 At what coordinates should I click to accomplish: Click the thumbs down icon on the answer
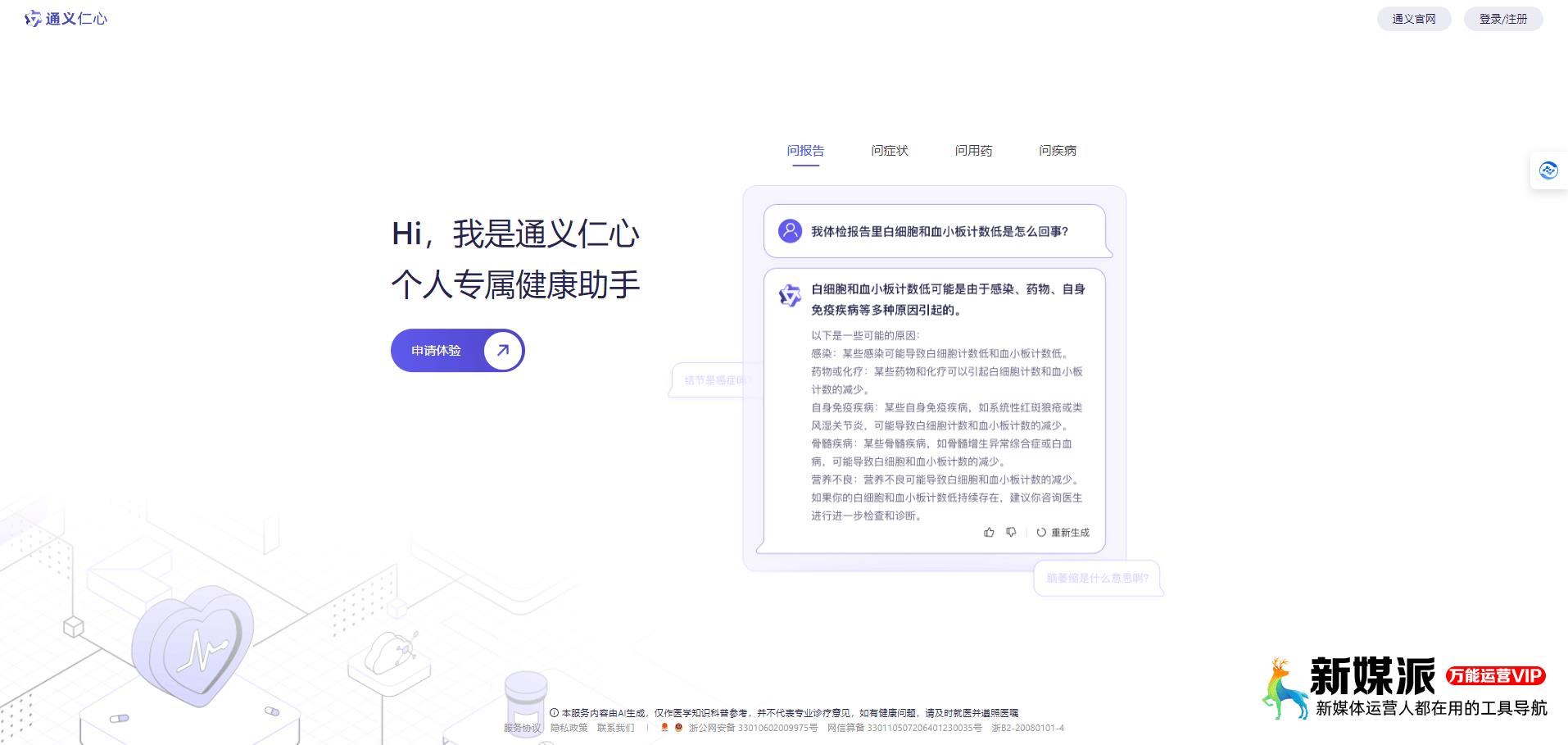(x=1011, y=533)
